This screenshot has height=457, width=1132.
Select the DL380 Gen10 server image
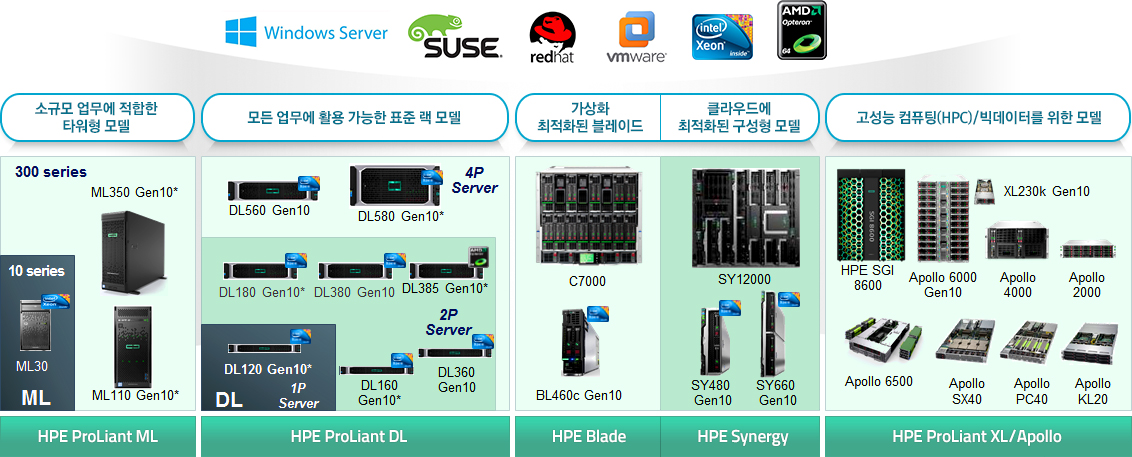(x=356, y=271)
